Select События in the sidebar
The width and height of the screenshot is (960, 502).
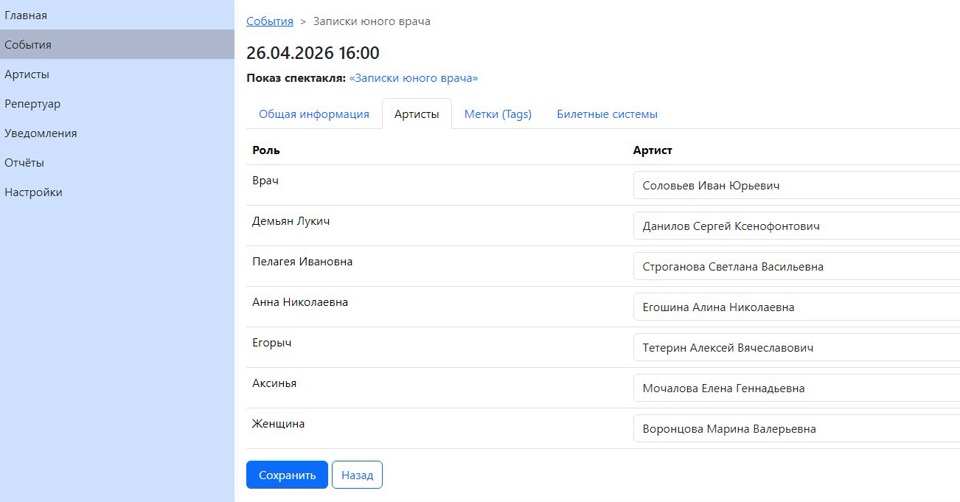[28, 45]
